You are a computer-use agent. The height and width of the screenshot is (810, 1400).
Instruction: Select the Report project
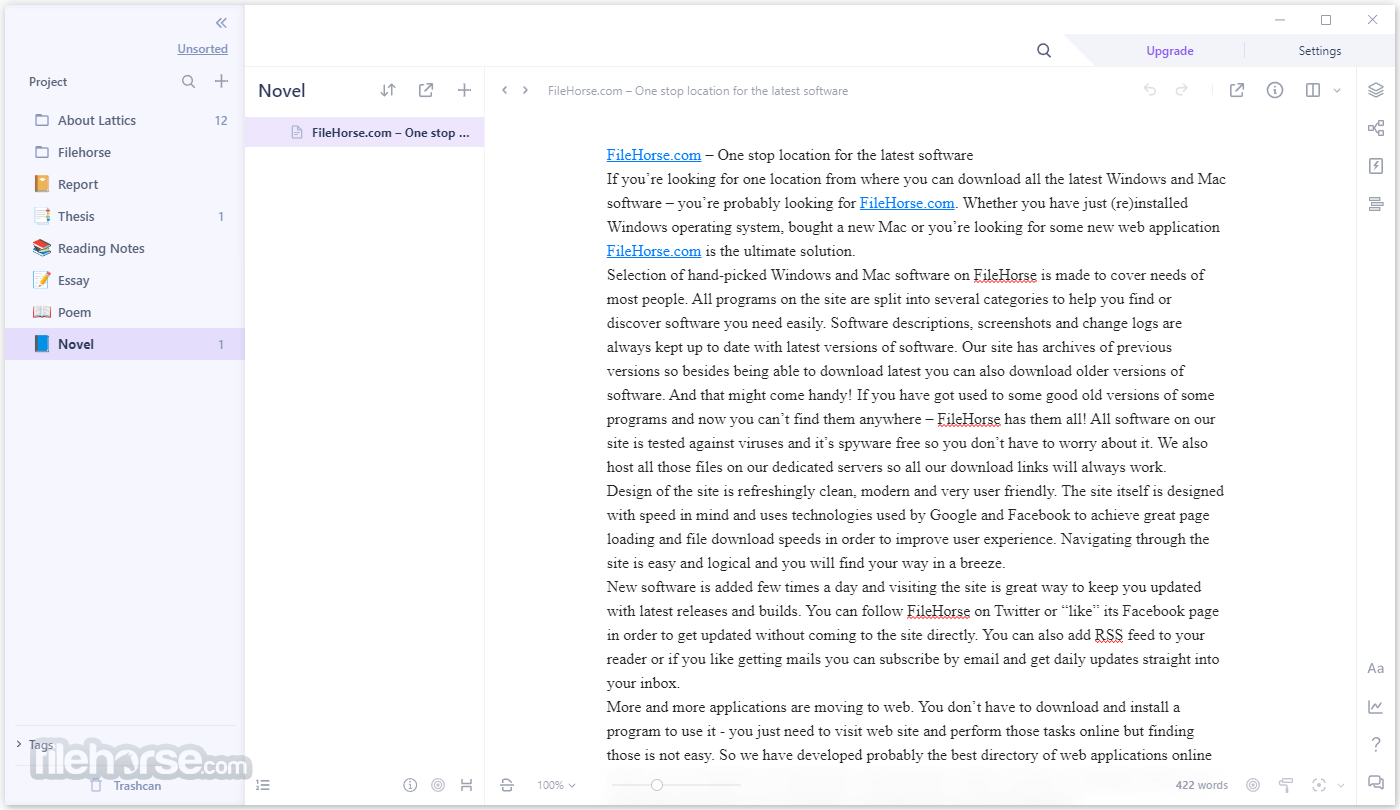(125, 184)
